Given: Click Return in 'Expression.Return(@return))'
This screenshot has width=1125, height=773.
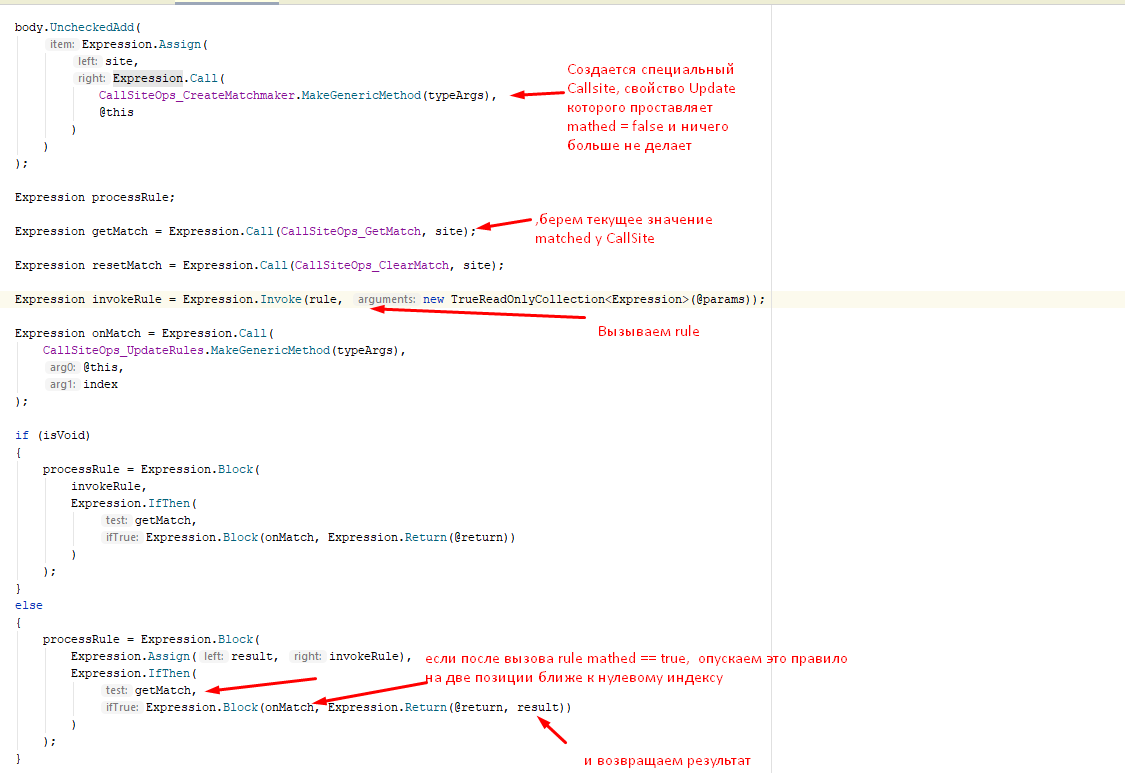Looking at the screenshot, I should coord(425,538).
